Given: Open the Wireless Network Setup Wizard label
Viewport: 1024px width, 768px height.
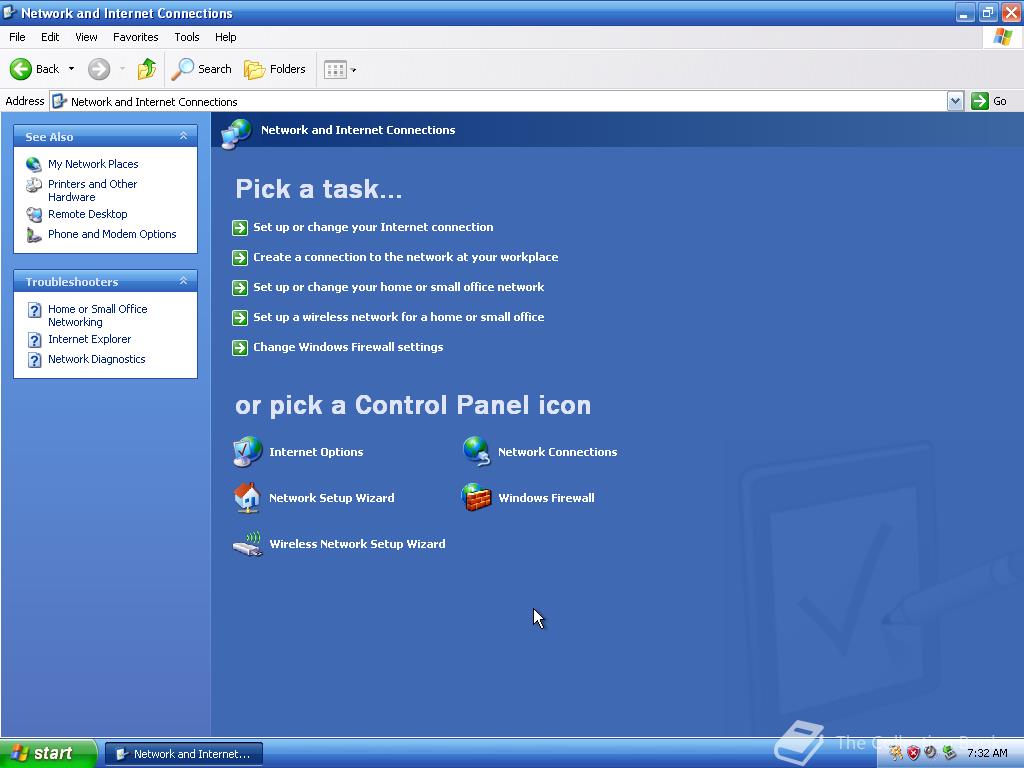Looking at the screenshot, I should click(x=357, y=544).
